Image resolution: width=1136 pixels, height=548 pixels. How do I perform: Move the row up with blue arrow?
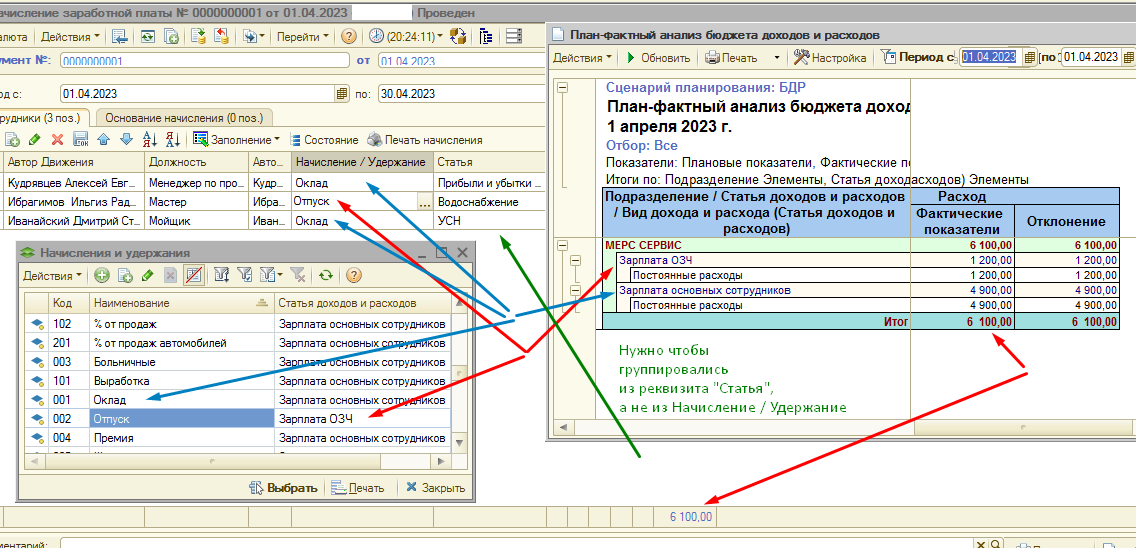pos(104,140)
